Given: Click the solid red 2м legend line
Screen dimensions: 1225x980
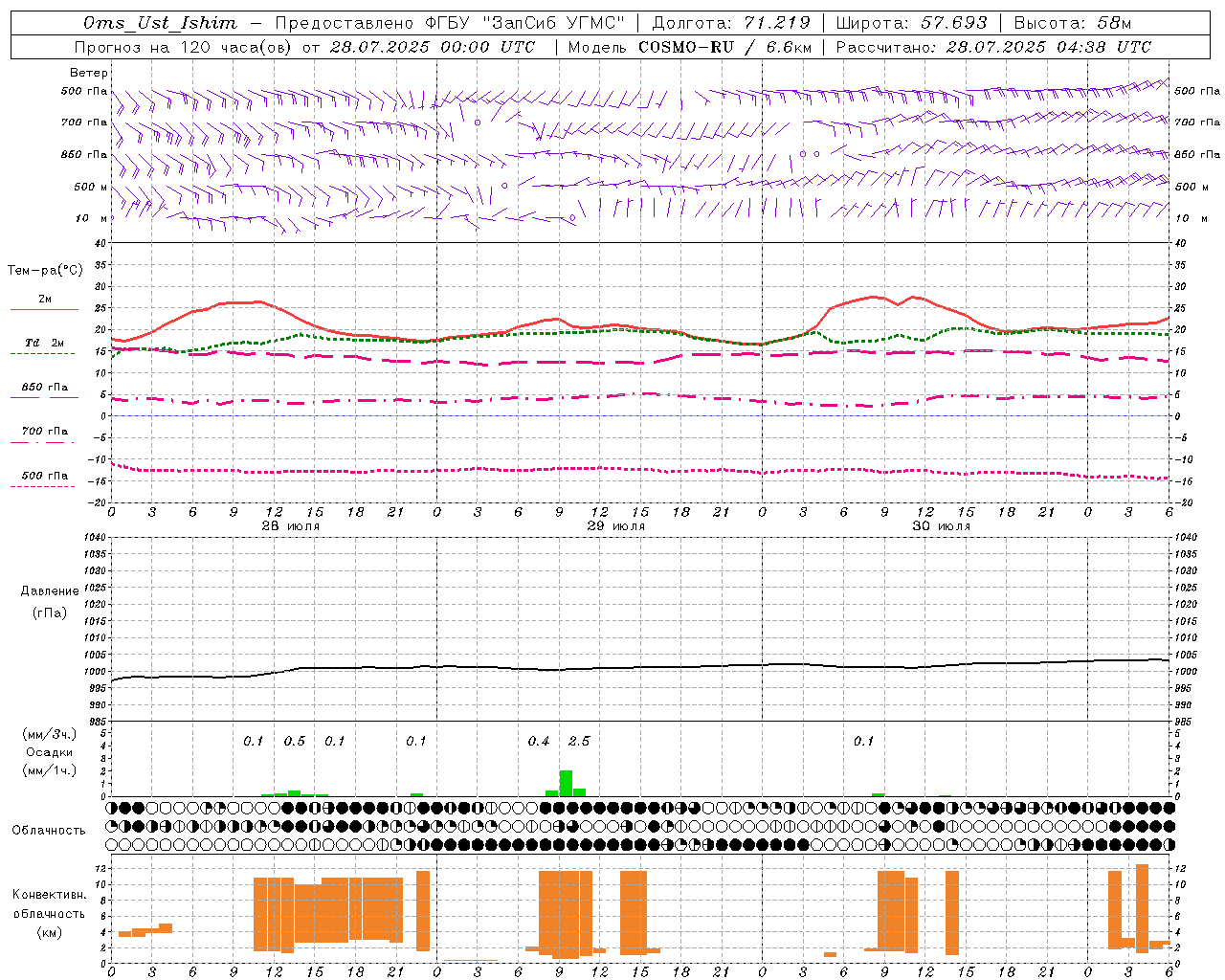Looking at the screenshot, I should click(44, 310).
